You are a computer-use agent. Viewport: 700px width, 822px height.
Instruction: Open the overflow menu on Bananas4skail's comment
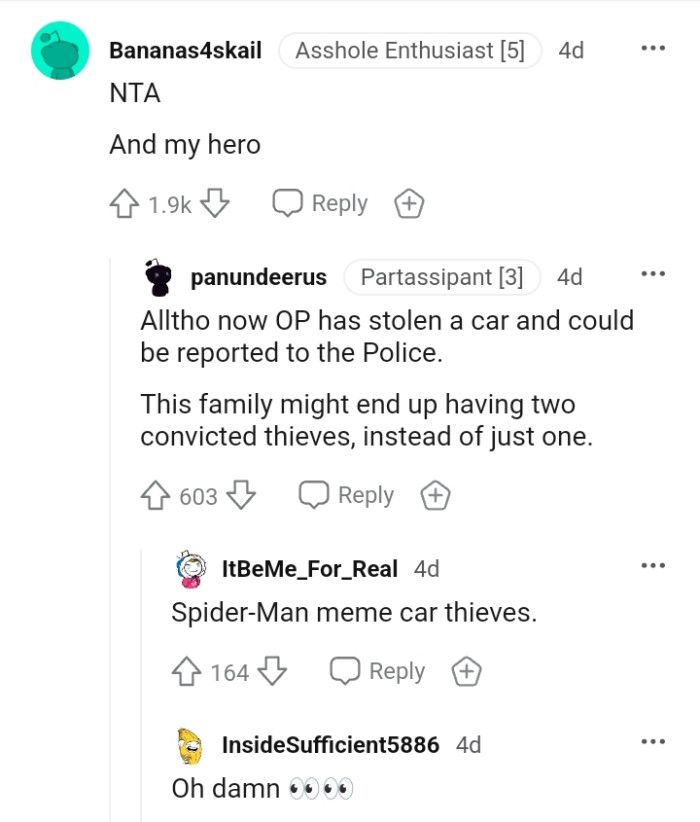[x=653, y=47]
